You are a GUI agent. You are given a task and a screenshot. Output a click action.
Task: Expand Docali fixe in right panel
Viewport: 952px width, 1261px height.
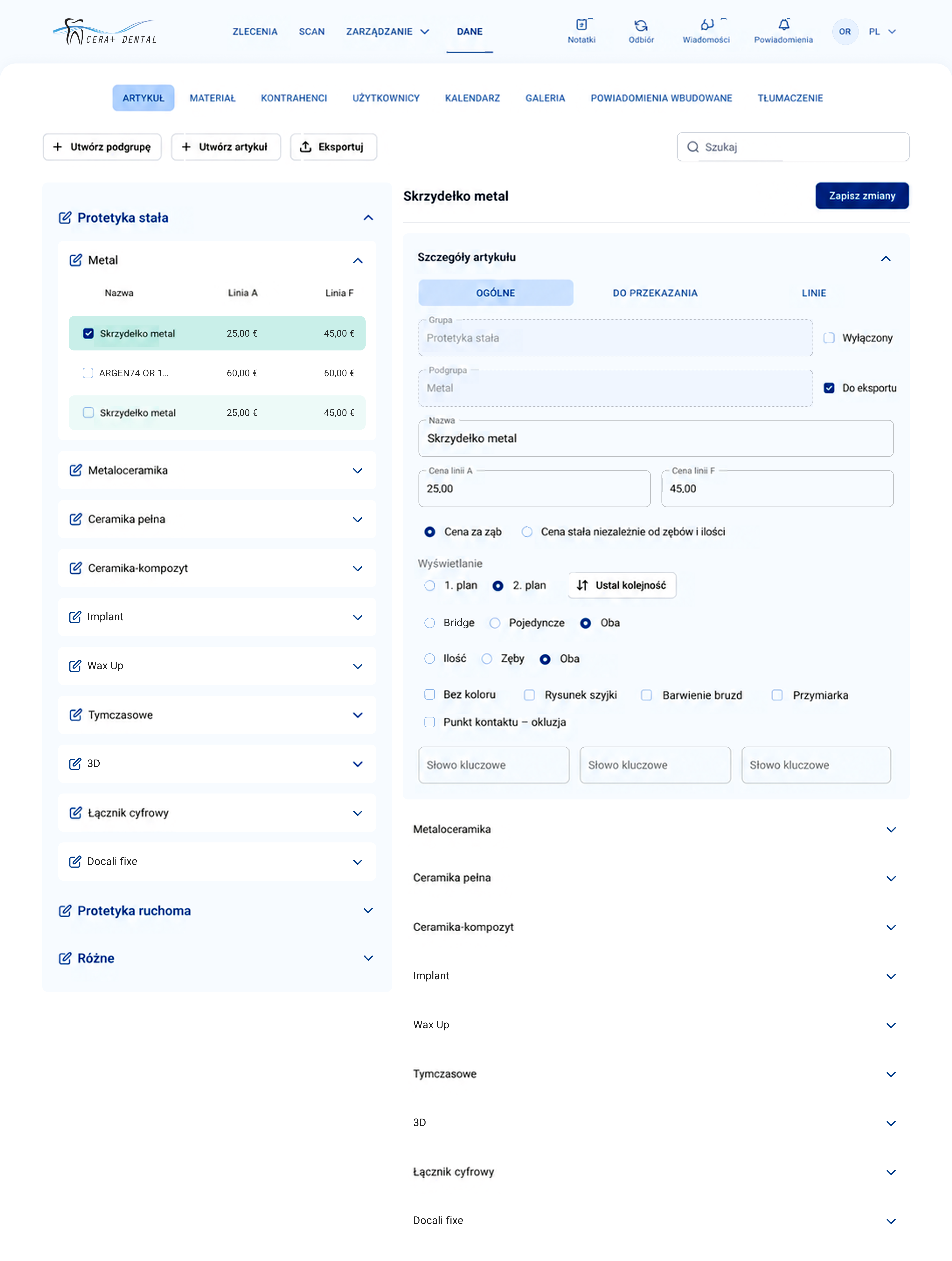[891, 1221]
